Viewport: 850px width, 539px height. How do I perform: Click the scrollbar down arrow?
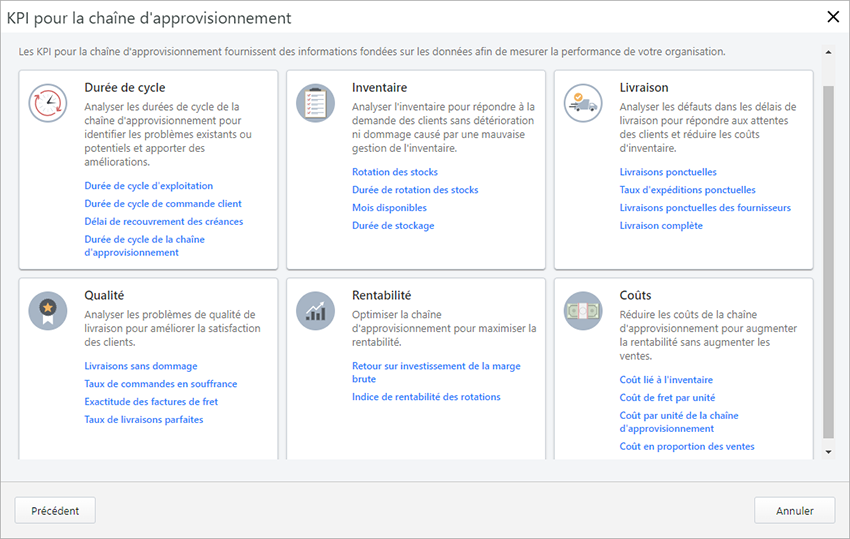pyautogui.click(x=827, y=452)
